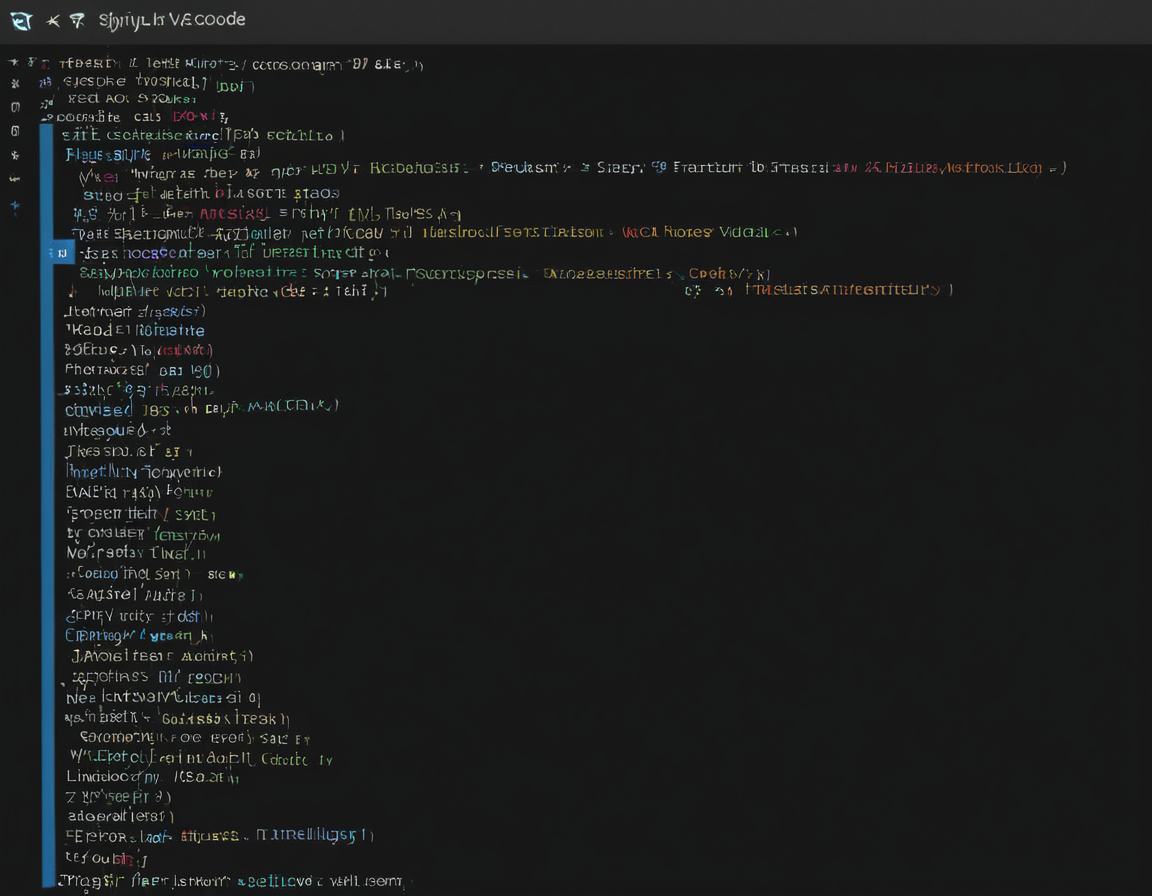Image resolution: width=1152 pixels, height=896 pixels.
Task: Select the Run and Debug sidebar icon
Action: pyautogui.click(x=14, y=130)
